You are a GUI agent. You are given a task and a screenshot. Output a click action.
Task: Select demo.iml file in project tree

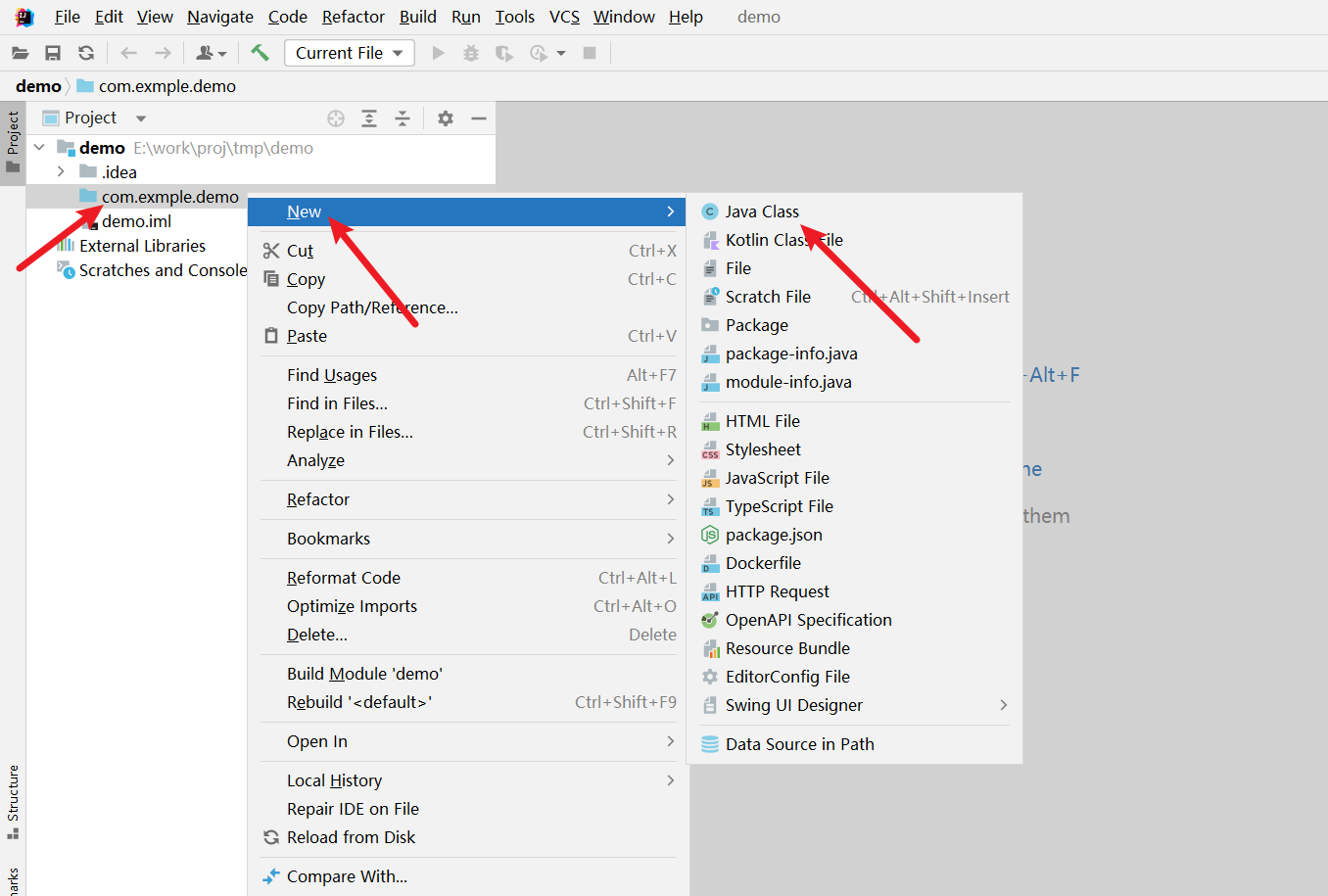click(136, 221)
